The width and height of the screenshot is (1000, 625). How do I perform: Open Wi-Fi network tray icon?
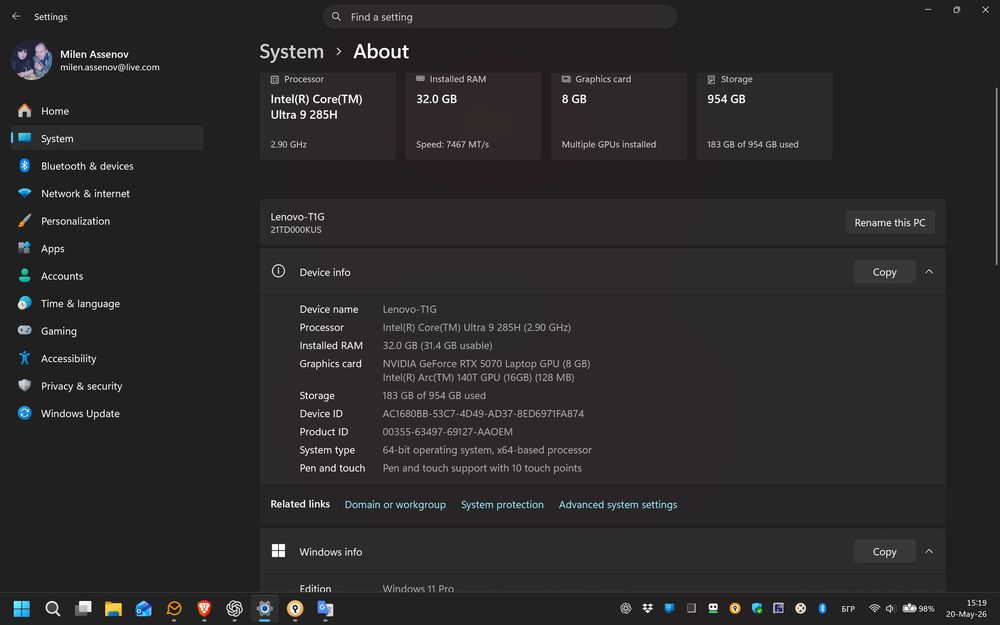coord(874,608)
